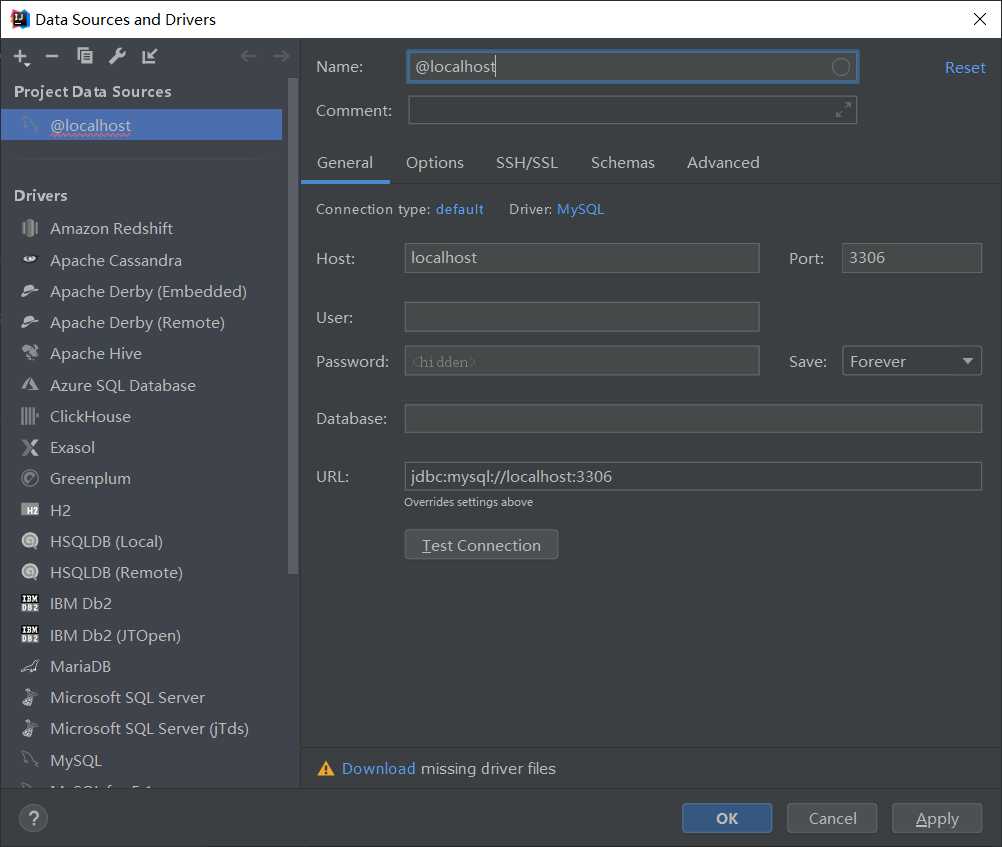The height and width of the screenshot is (847, 1002).
Task: Confirm with OK button
Action: tap(727, 818)
